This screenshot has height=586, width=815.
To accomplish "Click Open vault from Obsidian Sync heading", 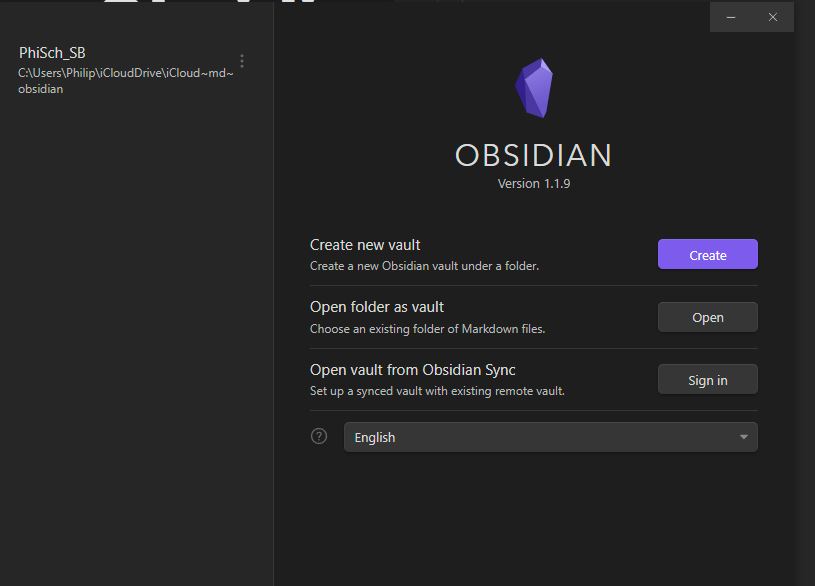I will pyautogui.click(x=413, y=370).
